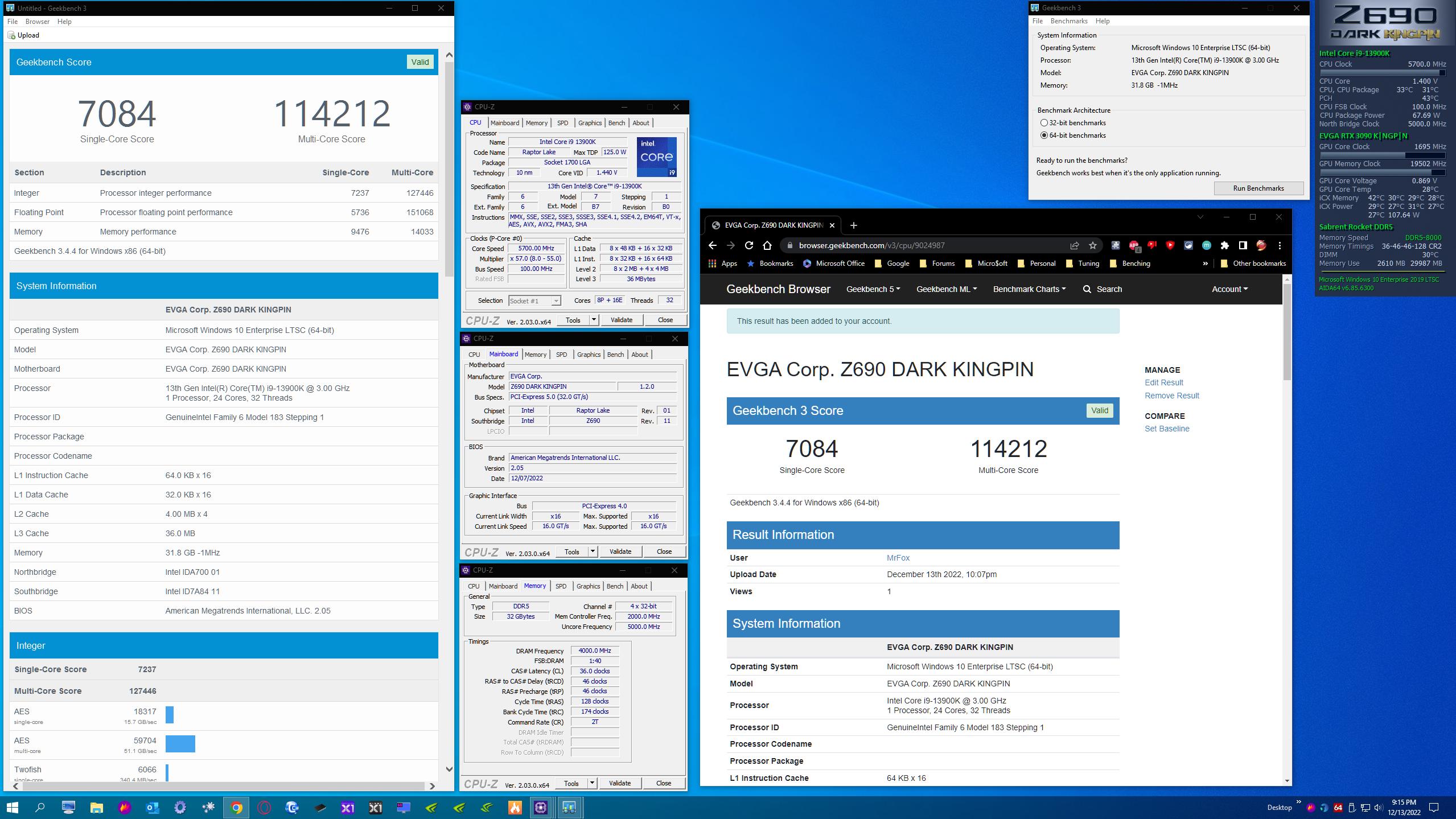Screen dimensions: 1456x819
Task: Switch to CPU-Z in taskbar
Action: click(x=541, y=808)
